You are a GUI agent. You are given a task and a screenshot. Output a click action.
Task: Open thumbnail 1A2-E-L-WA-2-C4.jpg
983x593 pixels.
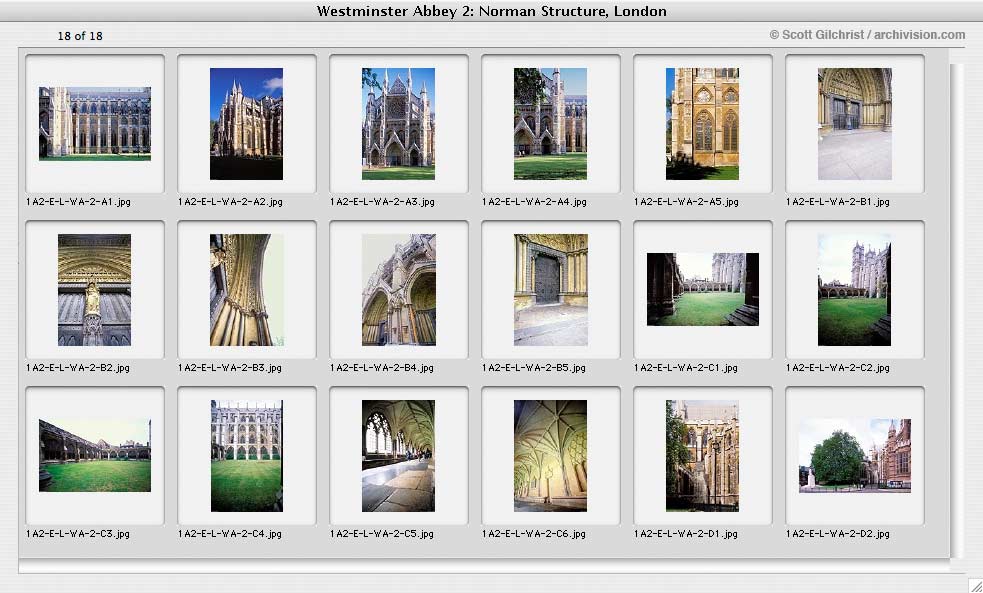246,456
